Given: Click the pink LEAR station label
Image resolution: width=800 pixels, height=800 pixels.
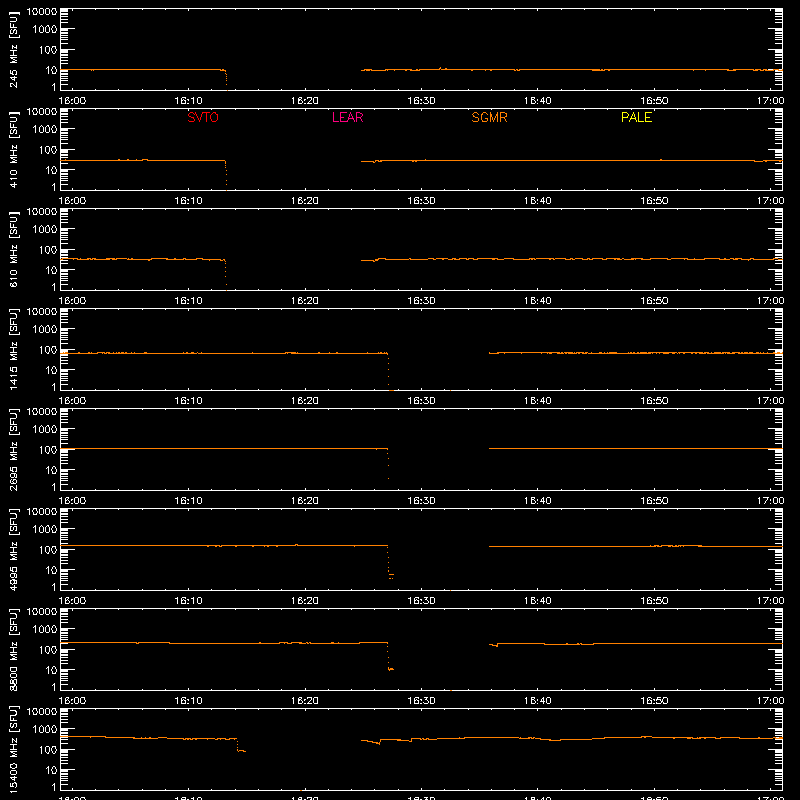Looking at the screenshot, I should coord(347,117).
